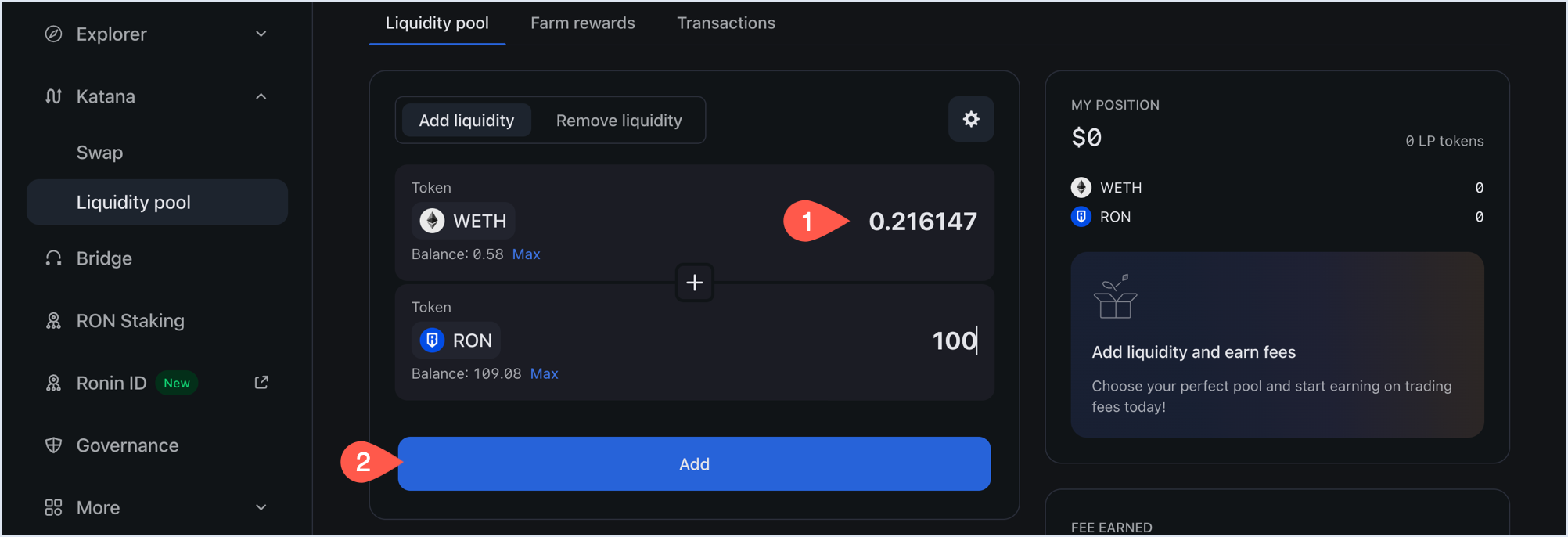Click the WETH Ethereum token icon

point(430,221)
